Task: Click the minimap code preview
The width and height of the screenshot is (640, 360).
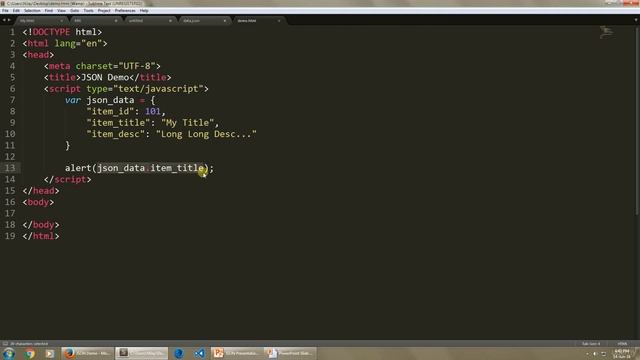Action: click(607, 32)
